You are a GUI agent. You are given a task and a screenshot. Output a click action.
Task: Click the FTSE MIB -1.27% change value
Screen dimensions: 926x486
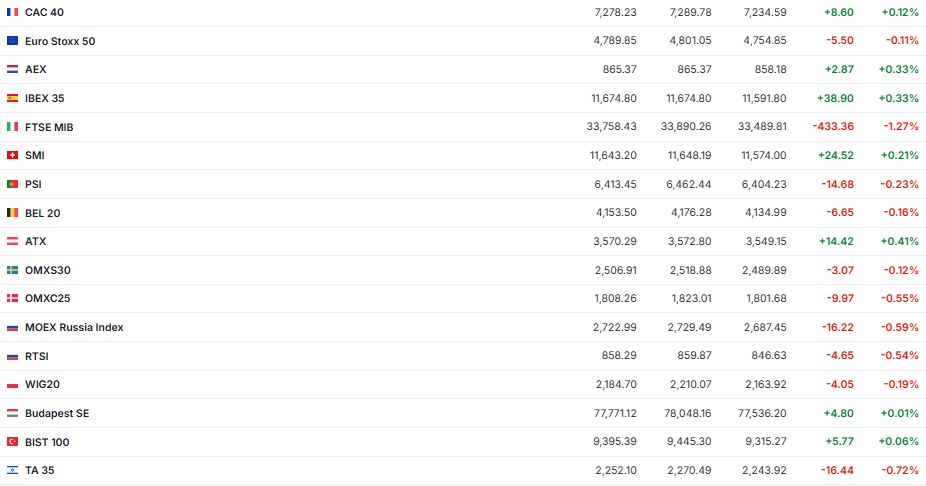point(901,127)
